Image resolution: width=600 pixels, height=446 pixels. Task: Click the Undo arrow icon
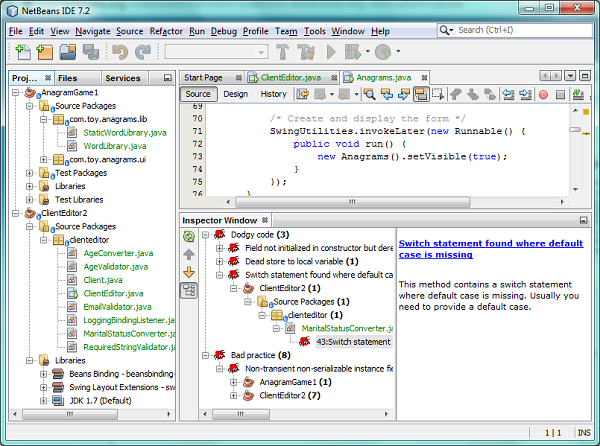point(120,52)
